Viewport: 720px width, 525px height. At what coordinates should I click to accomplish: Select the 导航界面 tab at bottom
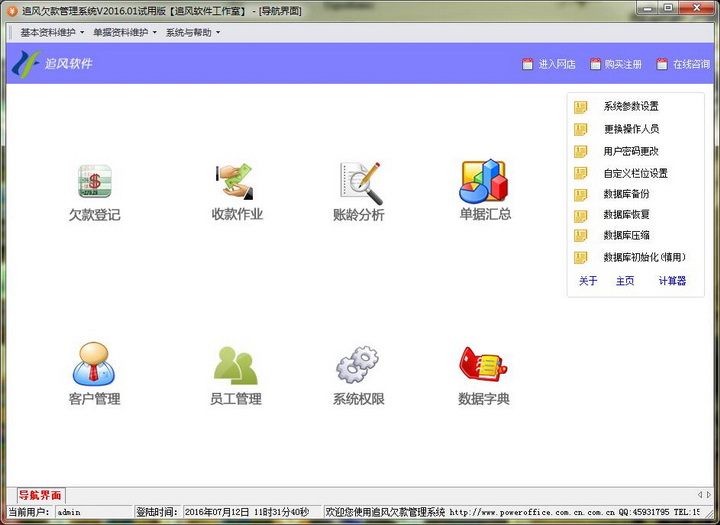(40, 495)
